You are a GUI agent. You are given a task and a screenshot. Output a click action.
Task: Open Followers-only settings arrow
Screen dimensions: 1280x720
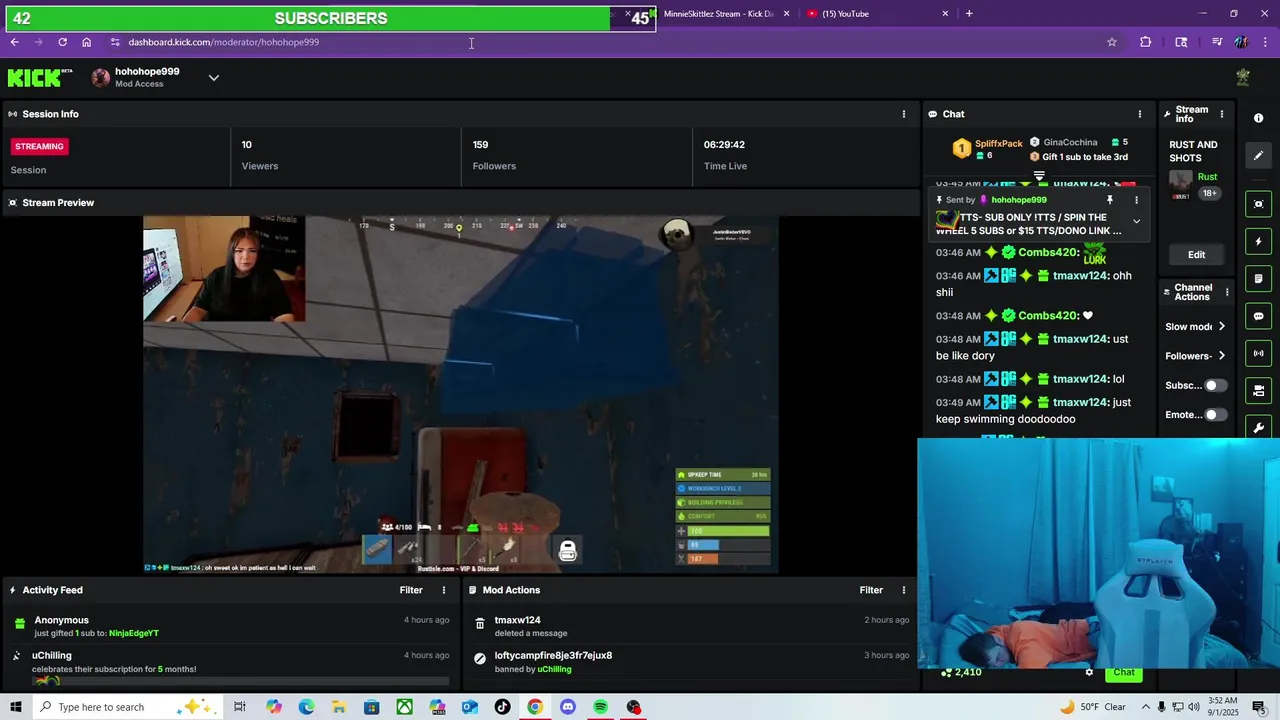[1221, 356]
